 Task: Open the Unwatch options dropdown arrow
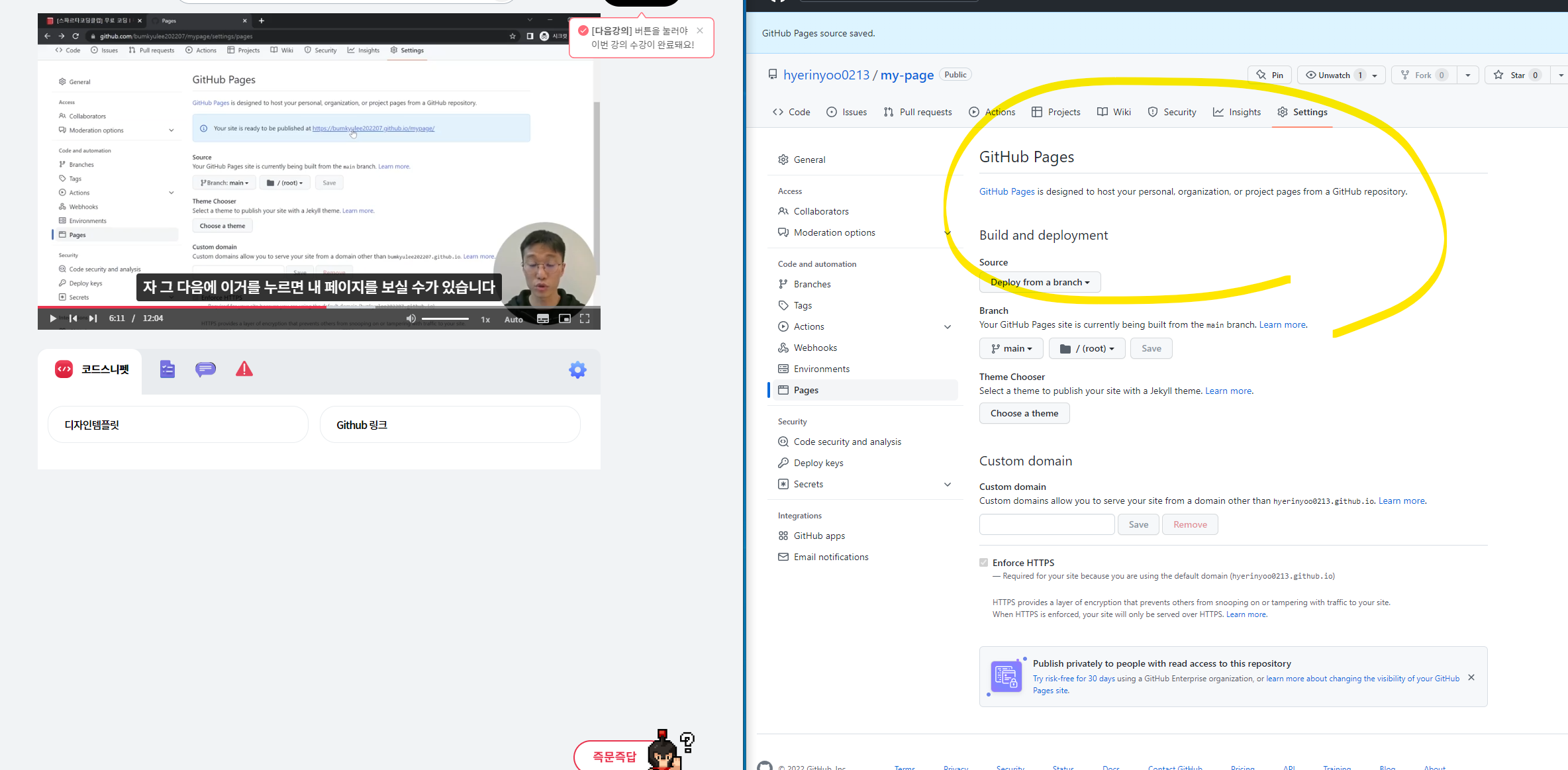click(x=1375, y=75)
